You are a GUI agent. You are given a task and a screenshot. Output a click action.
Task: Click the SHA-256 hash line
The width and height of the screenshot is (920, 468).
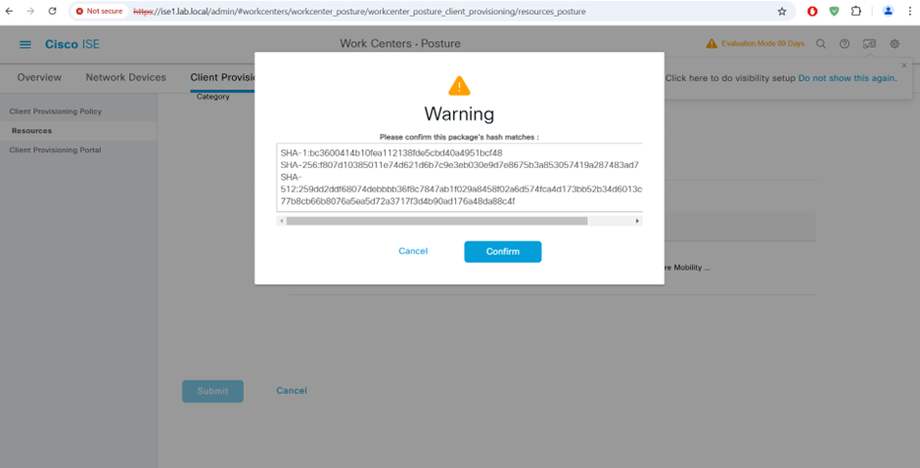pos(459,165)
